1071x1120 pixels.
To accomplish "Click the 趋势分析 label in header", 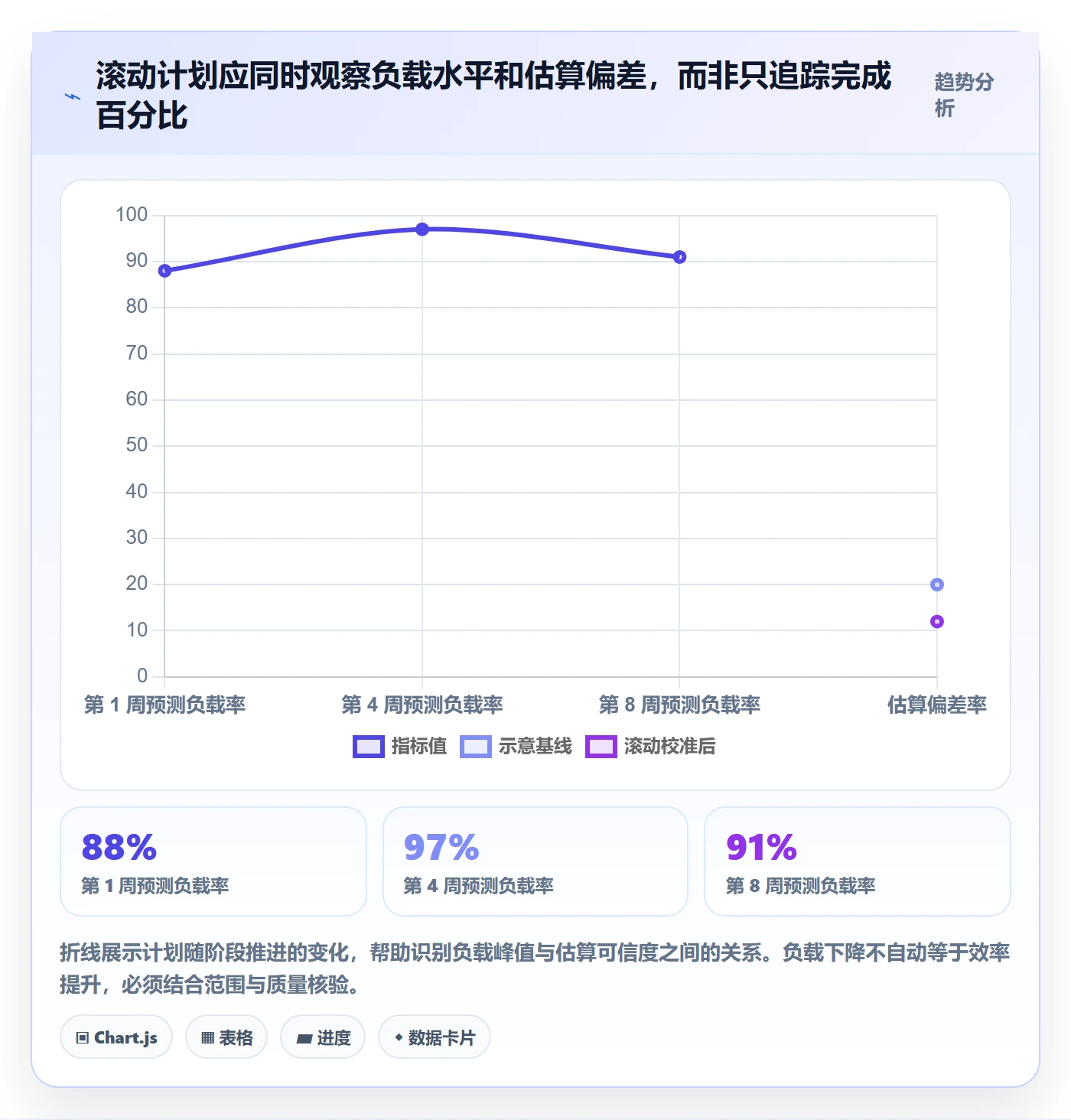I will tap(964, 95).
